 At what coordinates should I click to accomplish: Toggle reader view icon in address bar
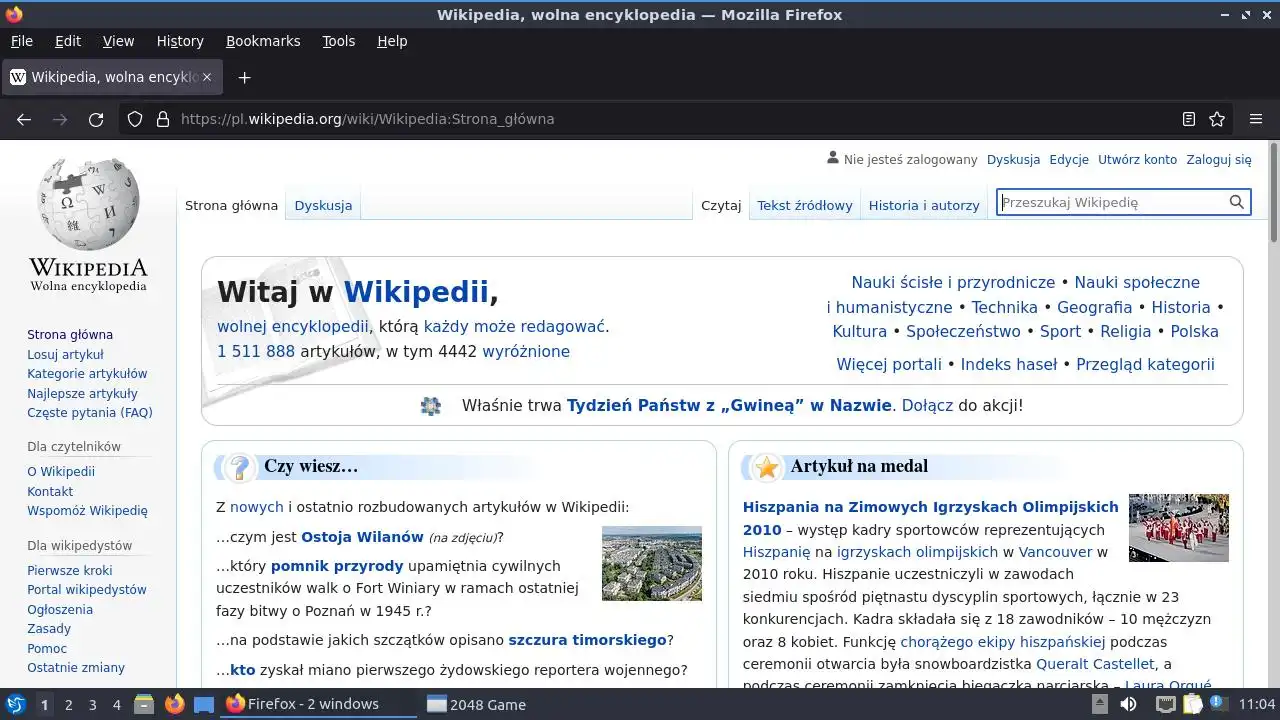tap(1189, 119)
